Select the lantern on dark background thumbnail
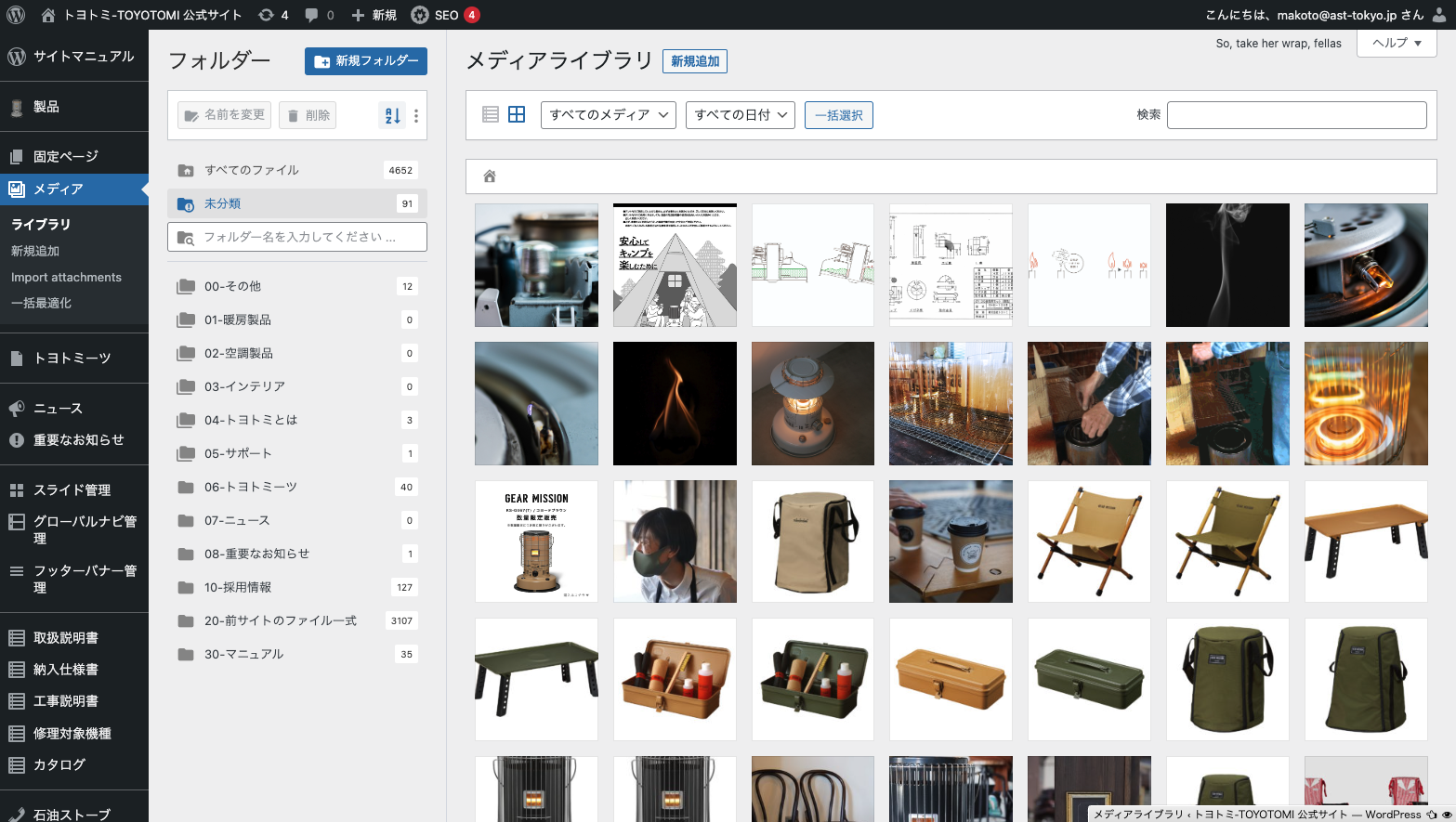Image resolution: width=1456 pixels, height=822 pixels. (x=813, y=403)
